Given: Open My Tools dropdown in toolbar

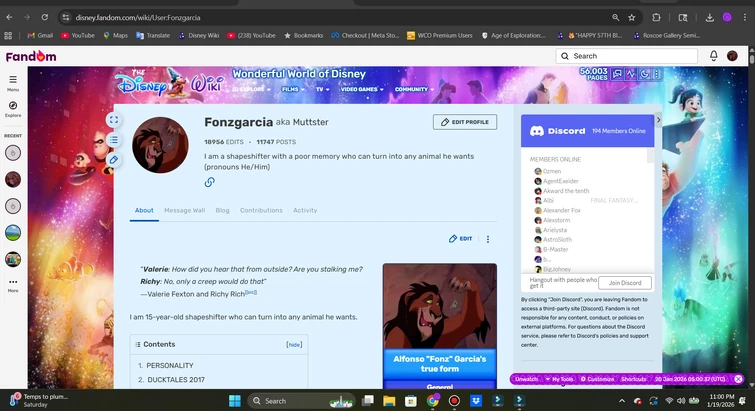Looking at the screenshot, I should [x=559, y=379].
